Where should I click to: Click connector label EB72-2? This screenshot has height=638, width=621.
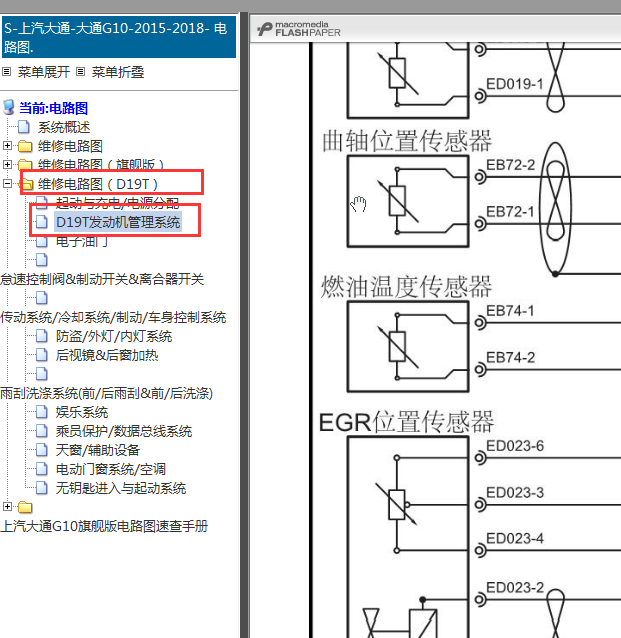point(511,165)
